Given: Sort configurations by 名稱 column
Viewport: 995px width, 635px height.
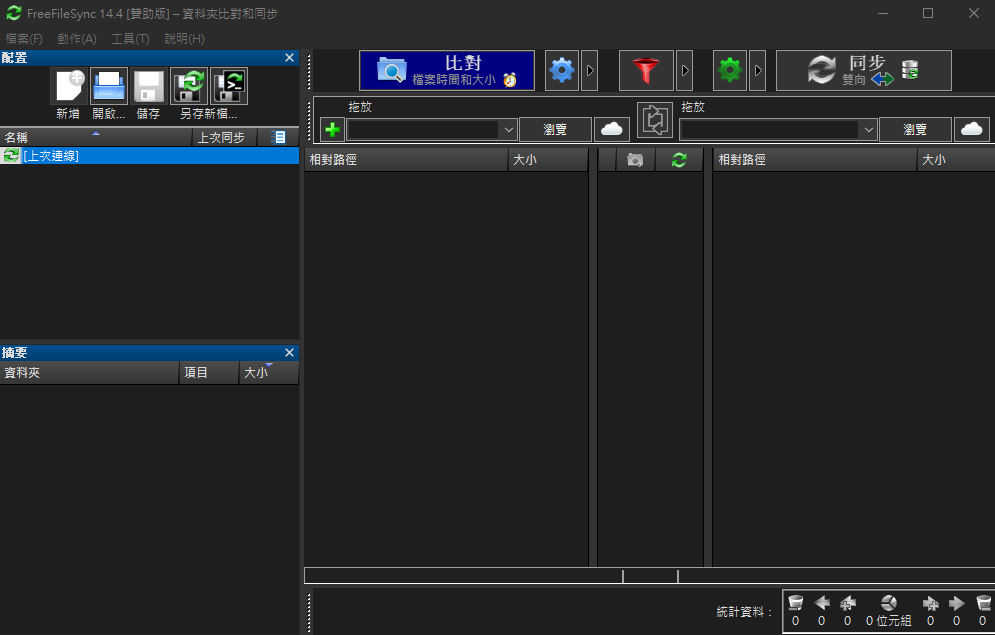Looking at the screenshot, I should pos(96,137).
